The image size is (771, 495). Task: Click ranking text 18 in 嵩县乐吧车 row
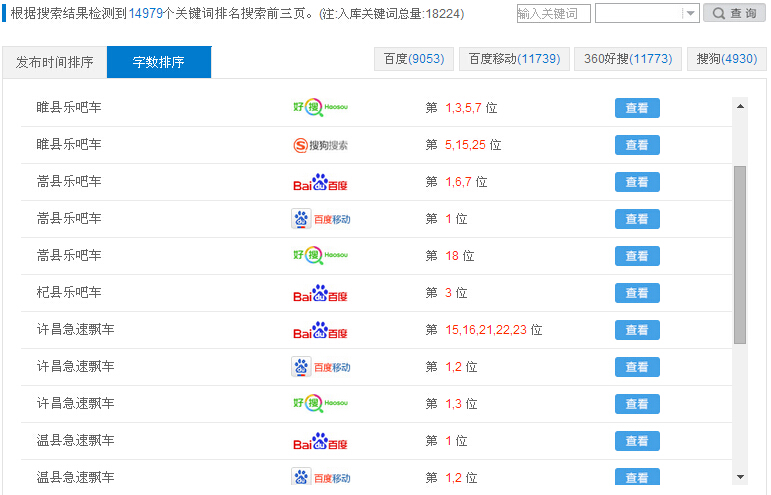click(x=452, y=256)
